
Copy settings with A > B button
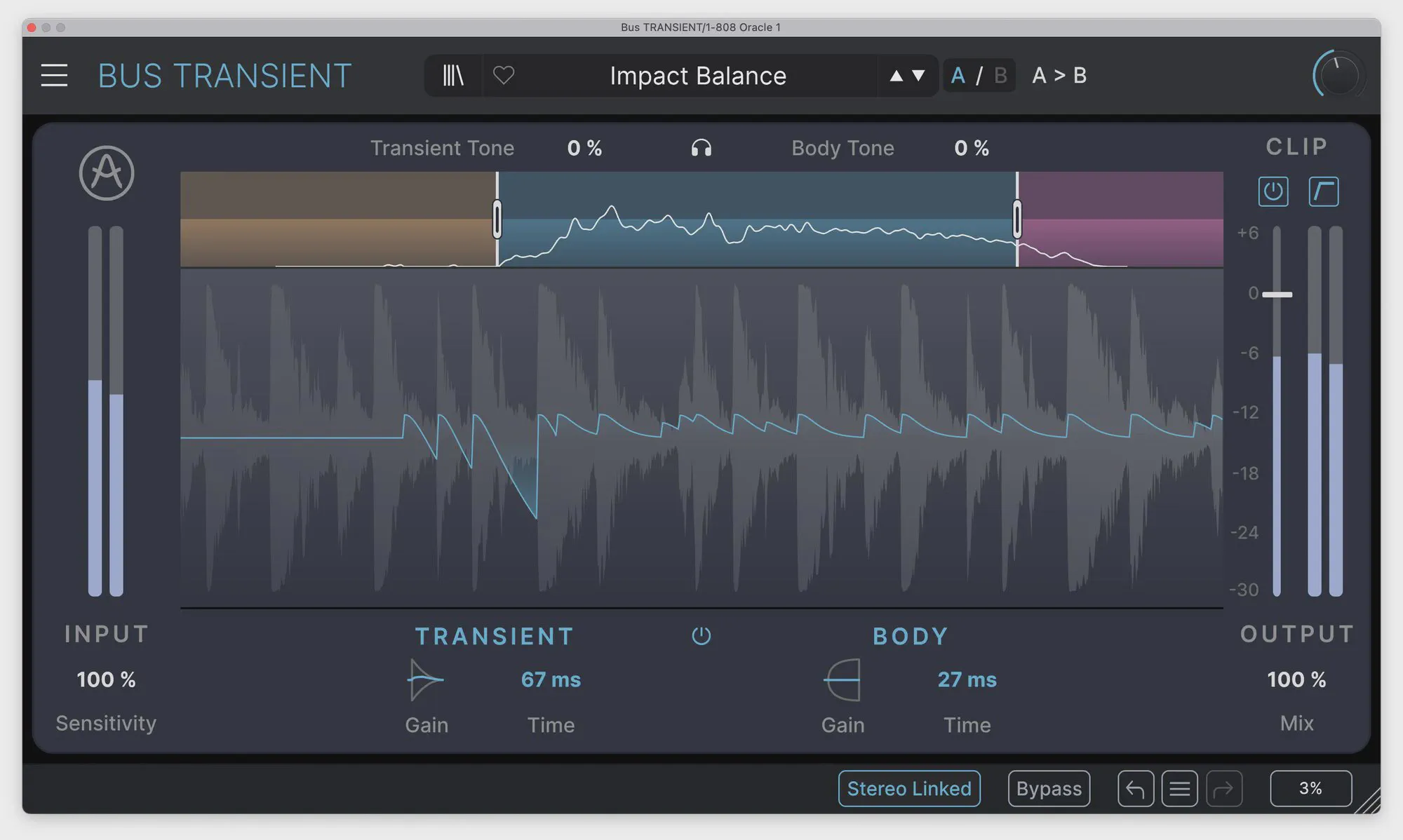click(x=1059, y=76)
